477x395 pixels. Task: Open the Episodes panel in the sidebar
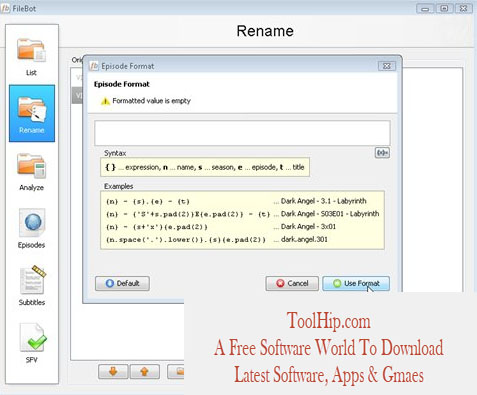(x=31, y=229)
